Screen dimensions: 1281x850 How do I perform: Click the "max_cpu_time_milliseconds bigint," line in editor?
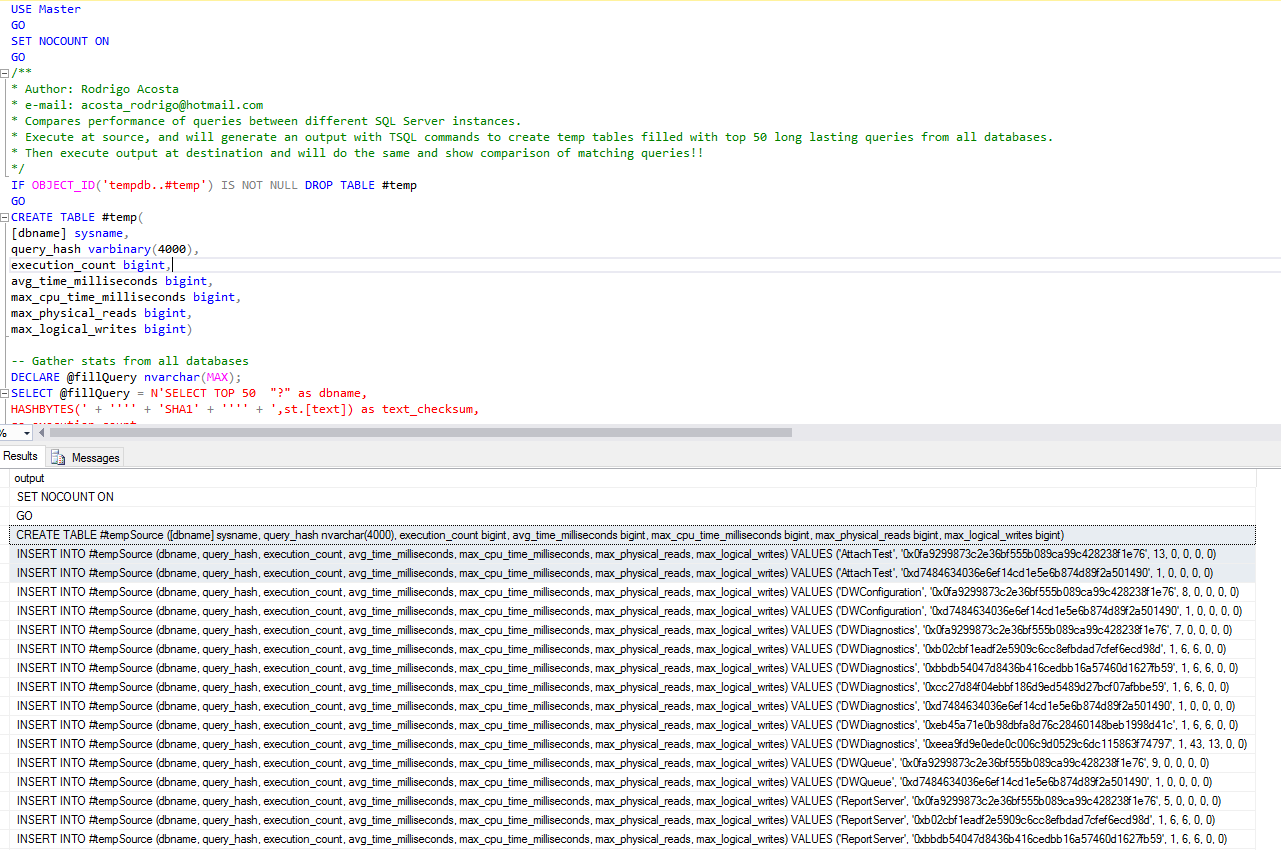tap(126, 297)
